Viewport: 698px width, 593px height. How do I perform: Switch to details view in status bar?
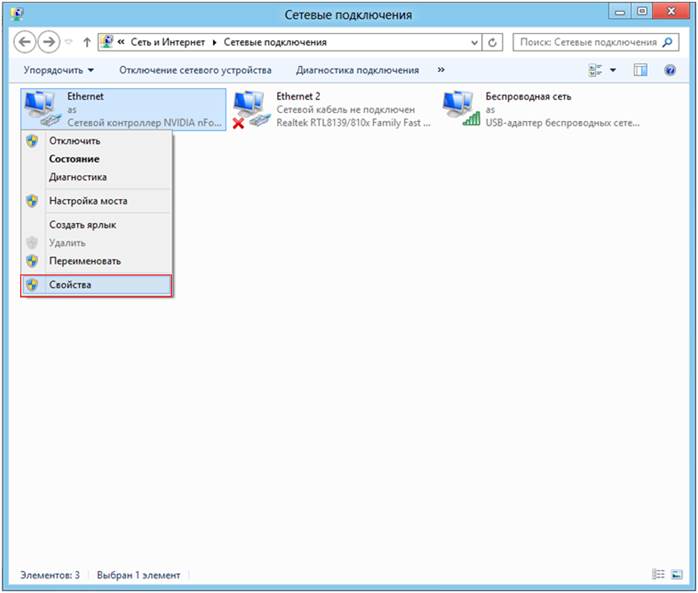[x=658, y=574]
